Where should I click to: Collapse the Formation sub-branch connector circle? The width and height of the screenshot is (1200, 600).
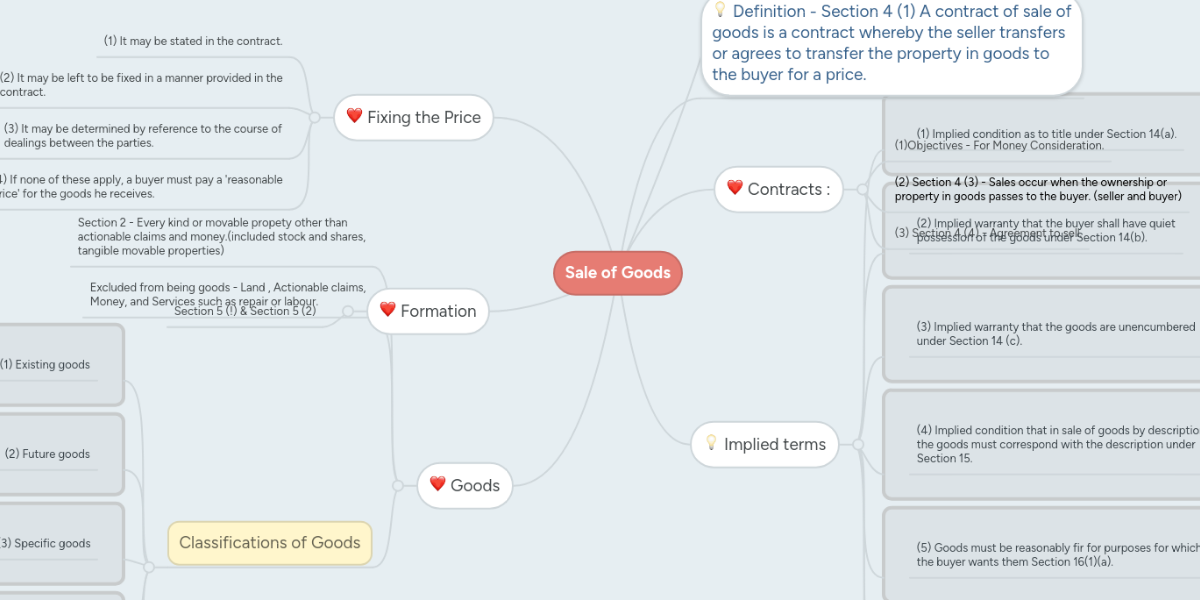point(348,311)
